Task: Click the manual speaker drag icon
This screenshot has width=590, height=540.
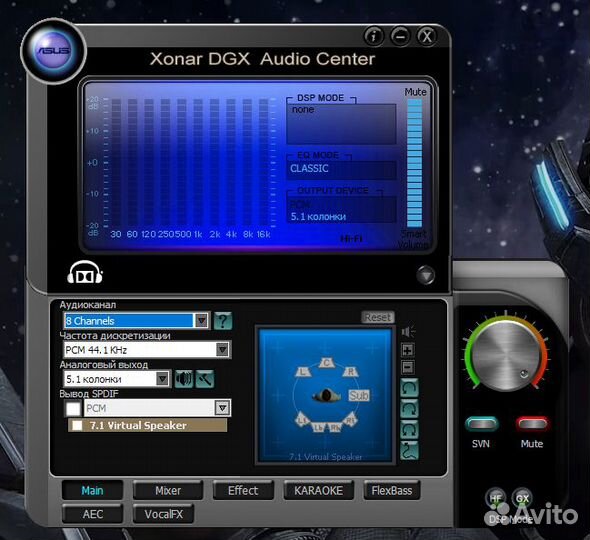Action: (x=409, y=450)
